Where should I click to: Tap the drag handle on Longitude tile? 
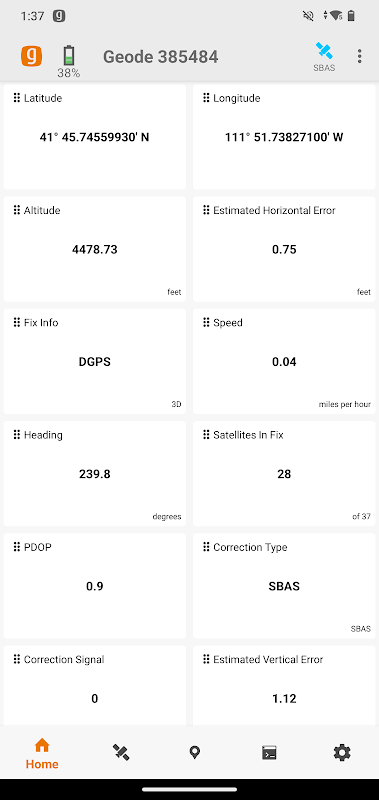click(206, 98)
